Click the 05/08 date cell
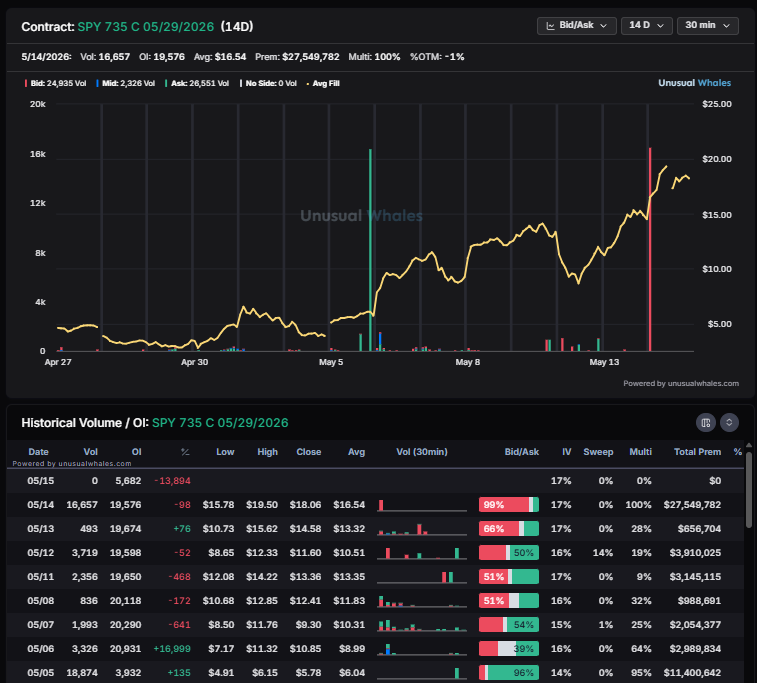The image size is (757, 683). click(41, 600)
